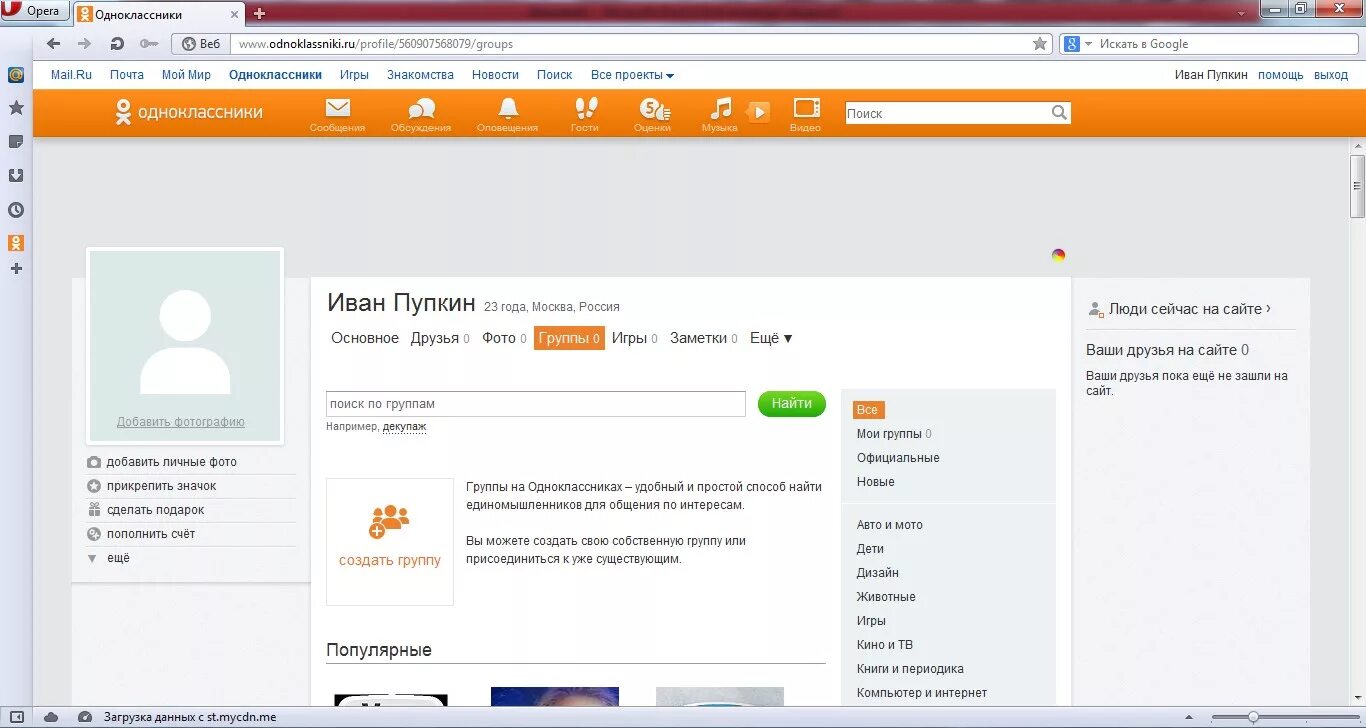Viewport: 1366px width, 728px height.
Task: Open Opera sidebar history clock icon
Action: [16, 210]
